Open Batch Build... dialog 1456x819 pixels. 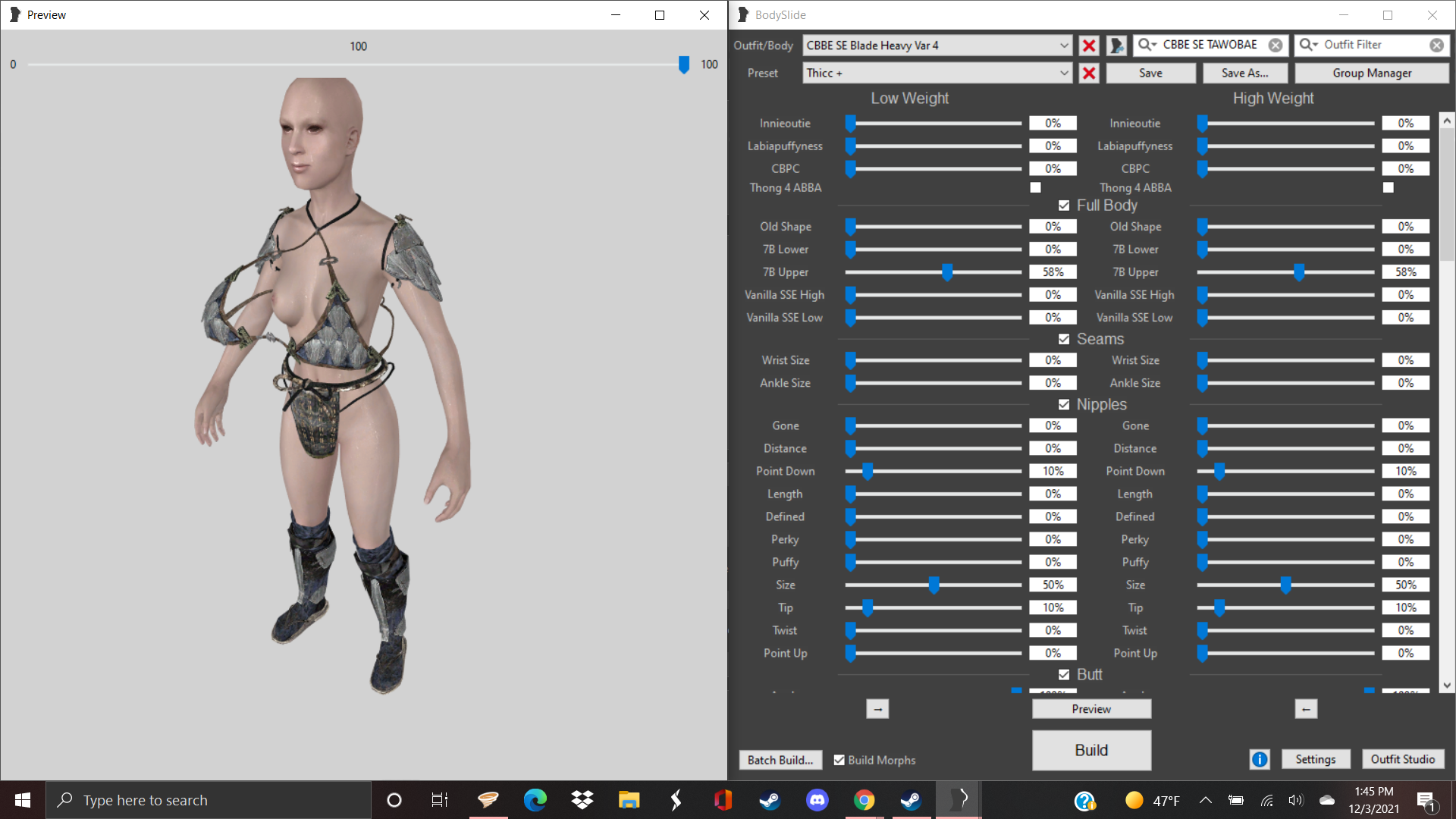pos(780,760)
